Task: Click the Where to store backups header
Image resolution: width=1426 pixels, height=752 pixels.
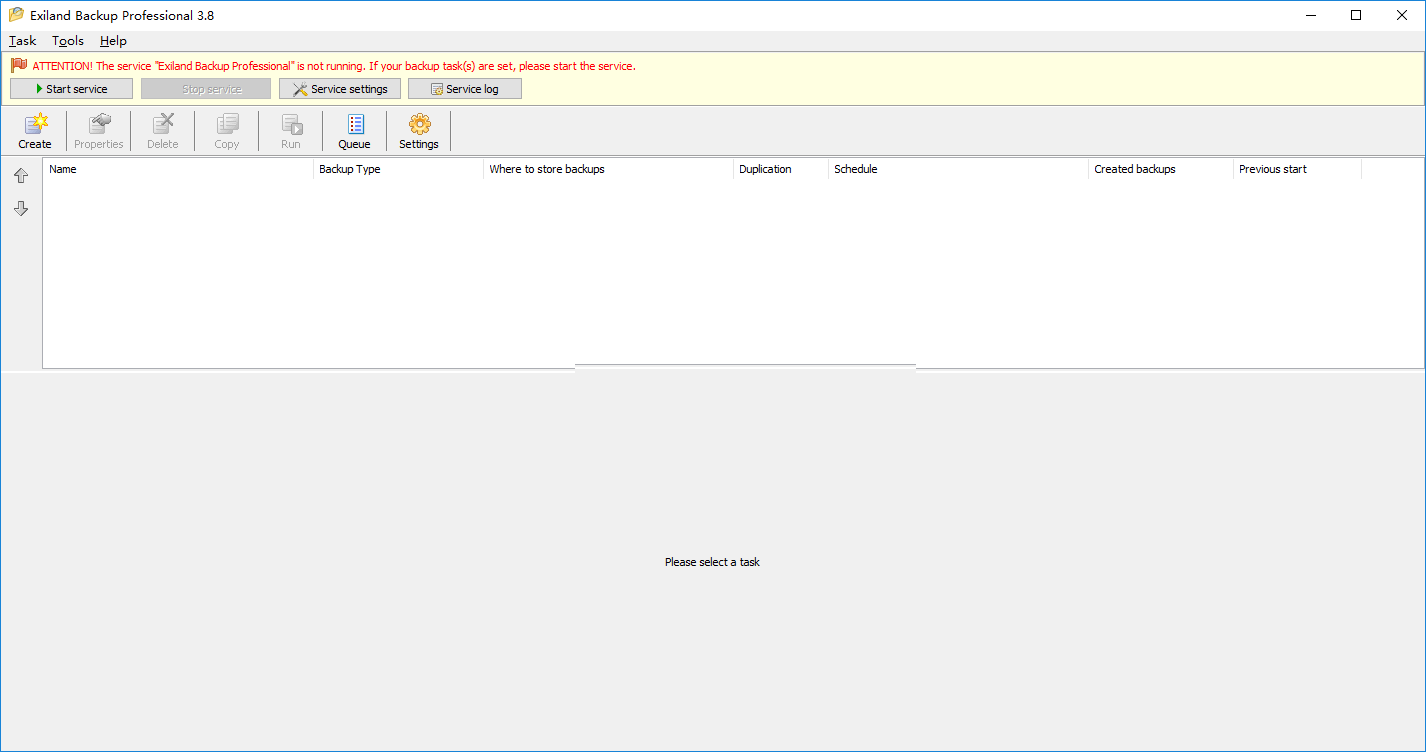Action: 608,169
